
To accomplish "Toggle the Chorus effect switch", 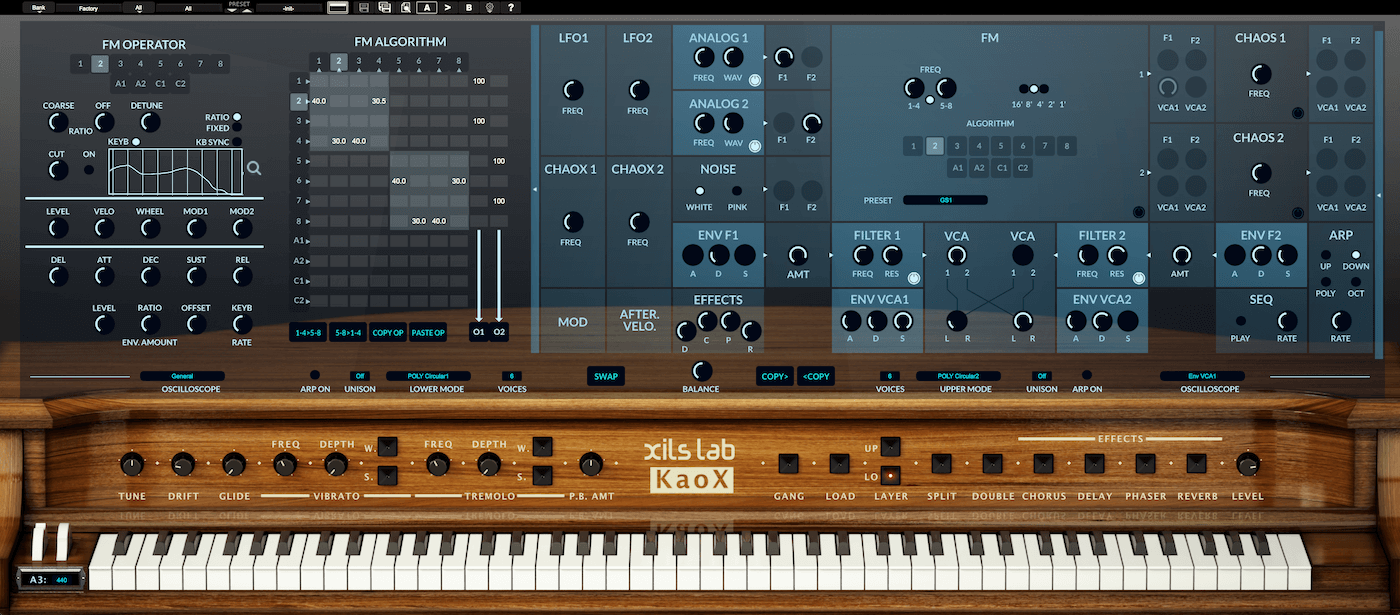I will coord(1043,463).
